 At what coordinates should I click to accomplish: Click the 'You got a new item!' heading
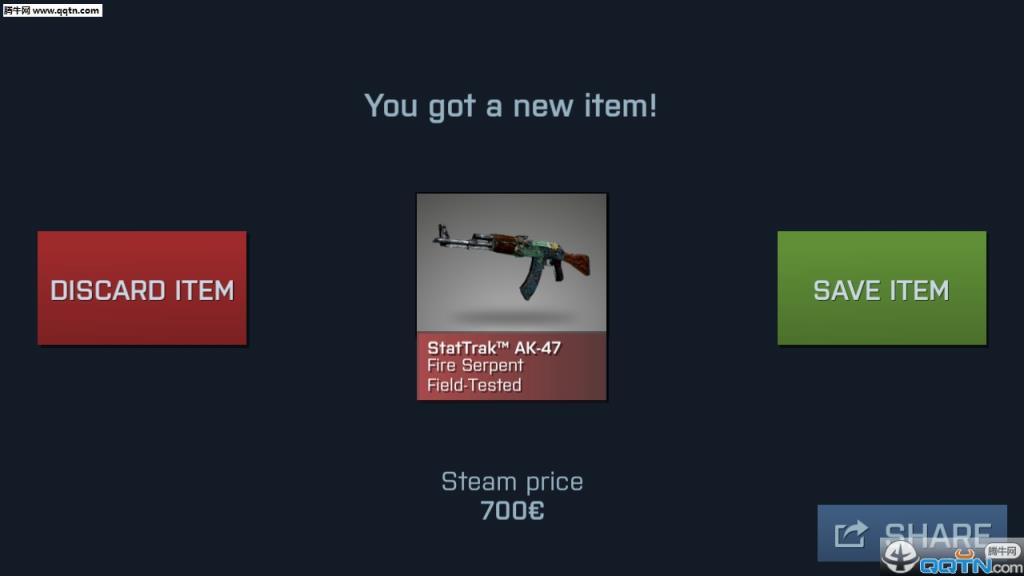click(x=510, y=106)
